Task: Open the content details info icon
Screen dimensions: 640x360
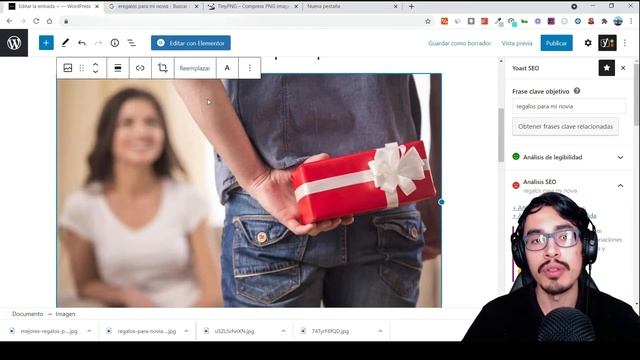Action: [x=115, y=43]
